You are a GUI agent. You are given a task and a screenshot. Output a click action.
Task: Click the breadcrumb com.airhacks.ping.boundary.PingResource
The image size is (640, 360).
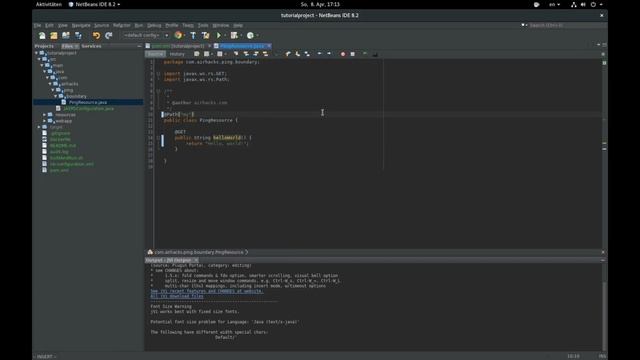tap(199, 252)
